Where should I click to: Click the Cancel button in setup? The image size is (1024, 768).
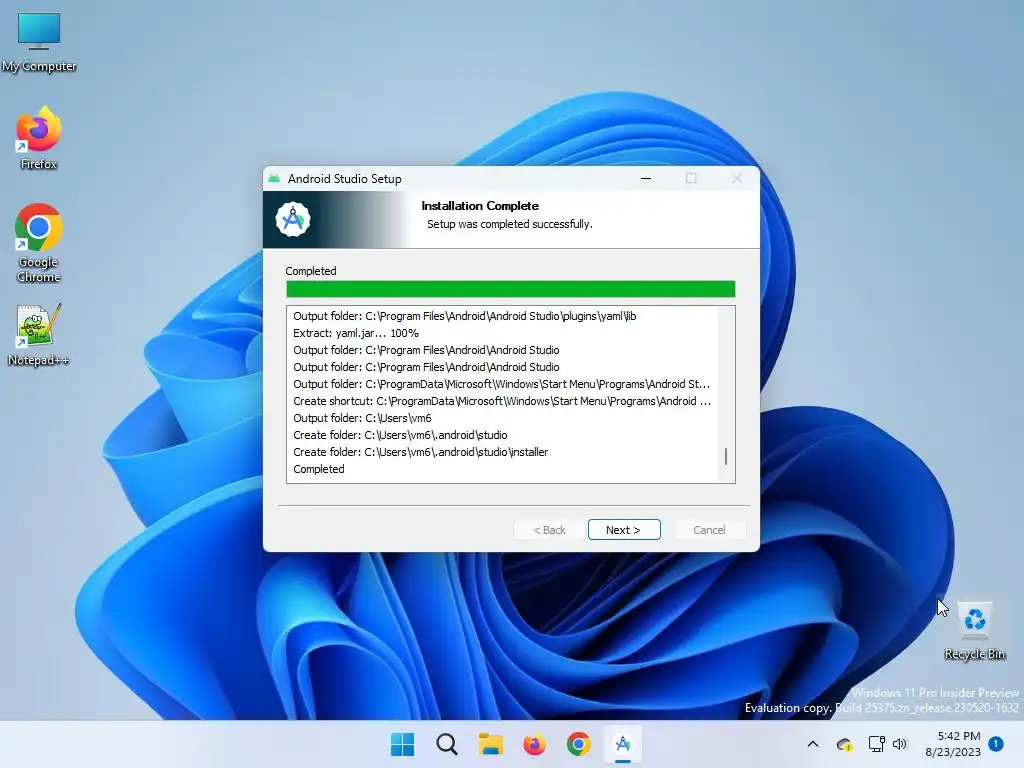709,530
